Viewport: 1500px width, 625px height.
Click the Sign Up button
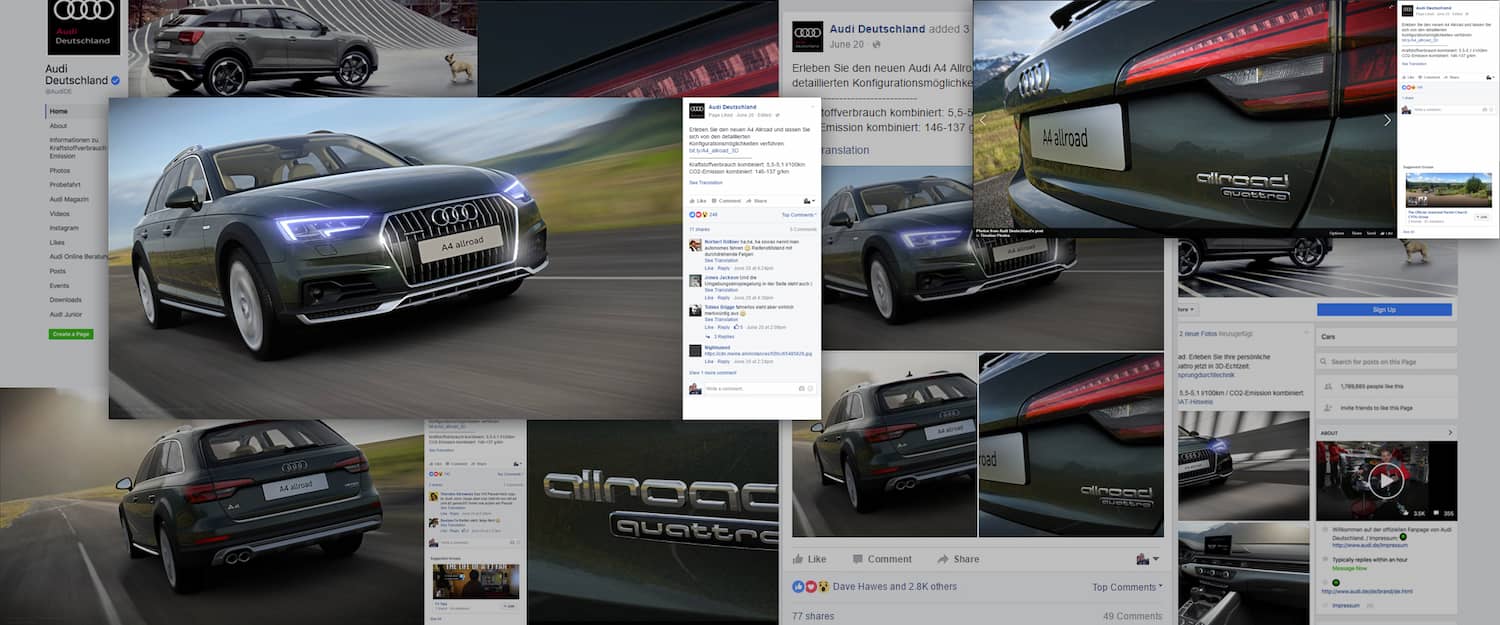point(1384,310)
